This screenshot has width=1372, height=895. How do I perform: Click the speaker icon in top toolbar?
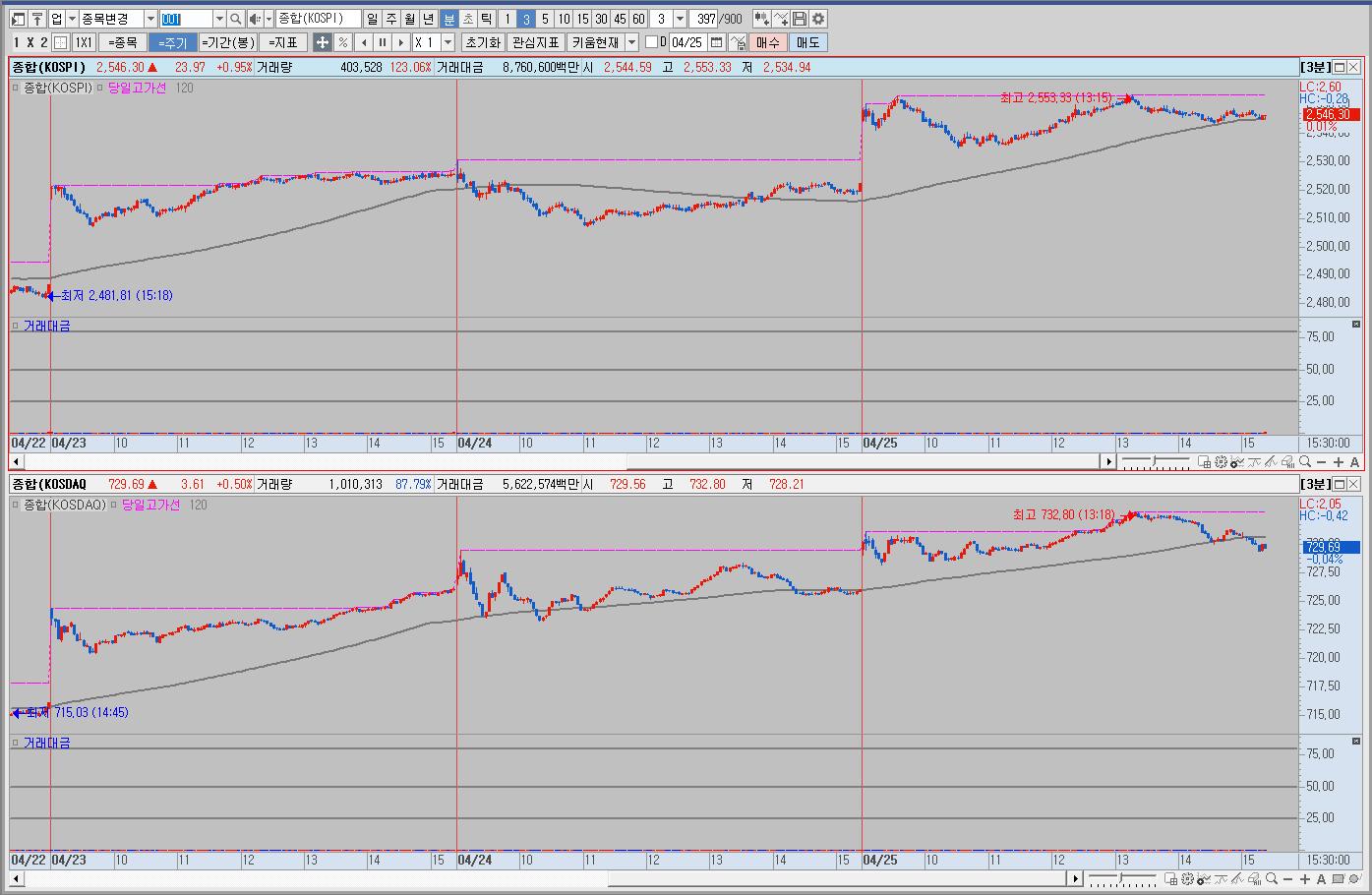tap(254, 19)
